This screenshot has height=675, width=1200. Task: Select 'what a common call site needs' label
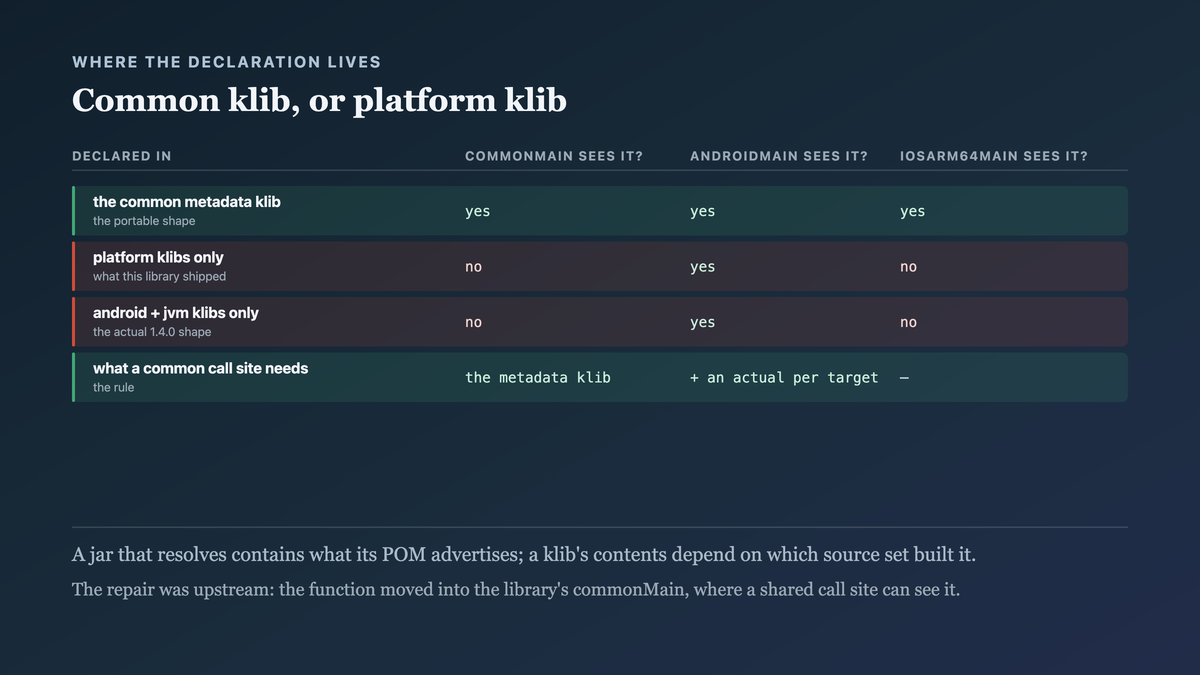201,369
